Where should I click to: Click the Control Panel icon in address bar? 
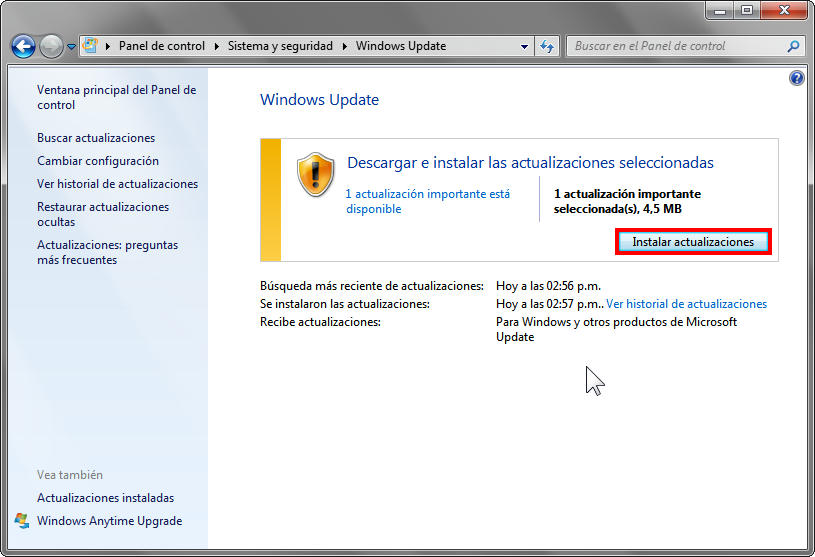[90, 46]
